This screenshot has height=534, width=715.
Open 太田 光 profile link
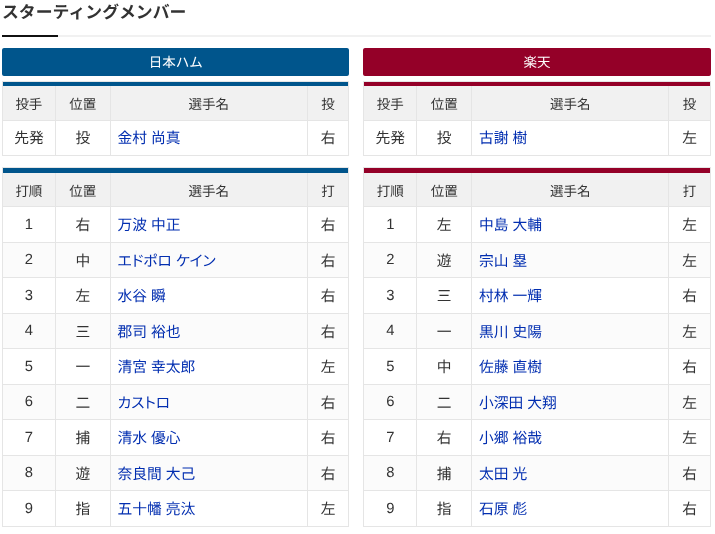[503, 473]
